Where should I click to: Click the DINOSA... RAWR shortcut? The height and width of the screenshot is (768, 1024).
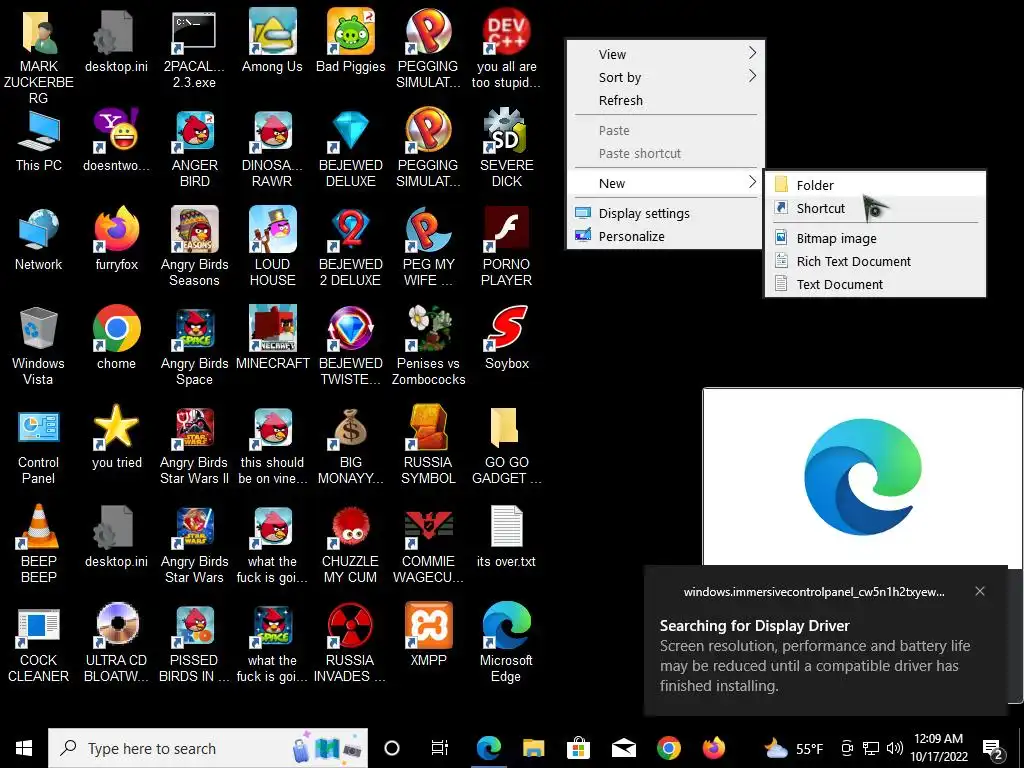272,149
